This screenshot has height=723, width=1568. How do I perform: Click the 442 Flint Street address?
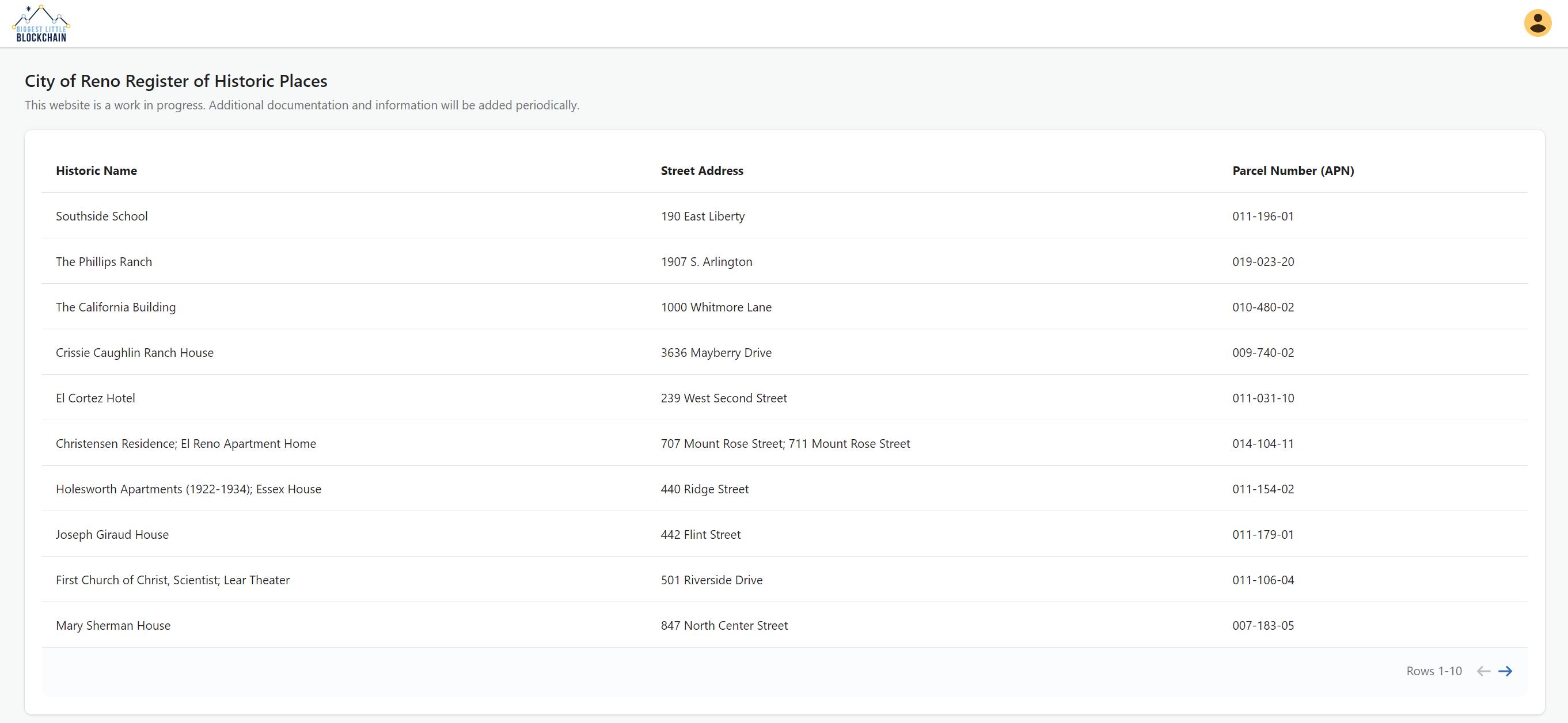pos(701,534)
